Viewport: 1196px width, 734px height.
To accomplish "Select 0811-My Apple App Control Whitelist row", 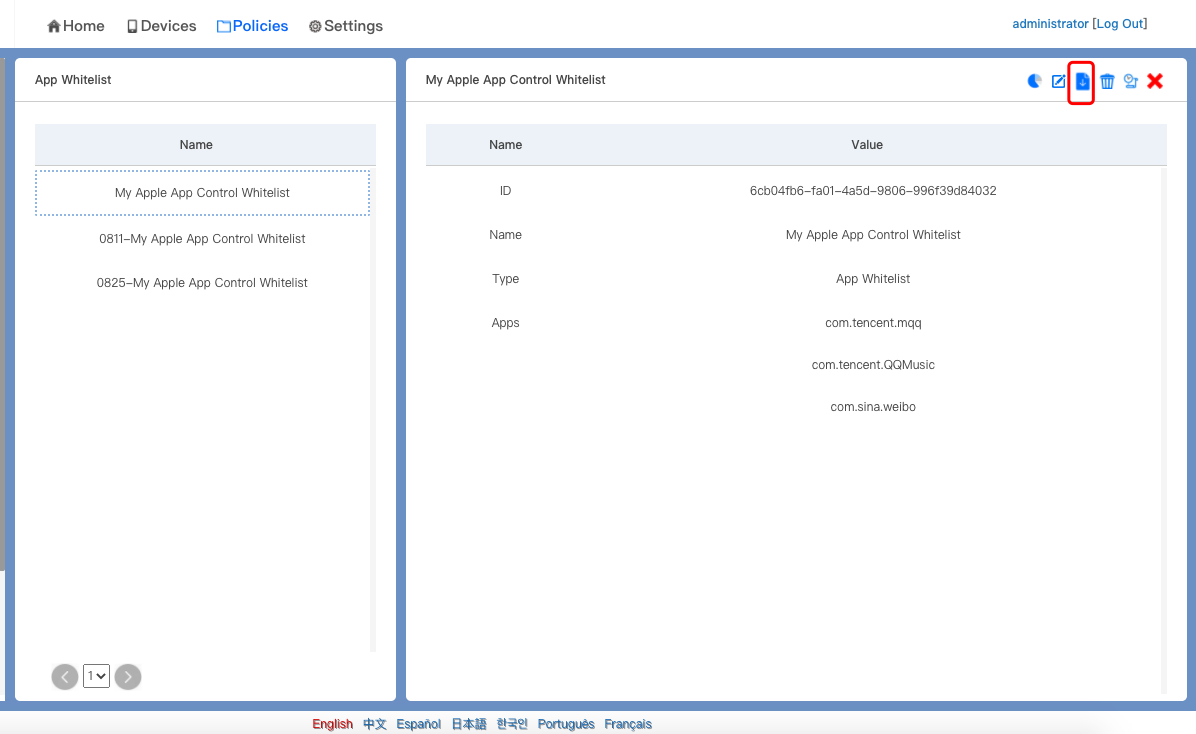I will tap(202, 239).
